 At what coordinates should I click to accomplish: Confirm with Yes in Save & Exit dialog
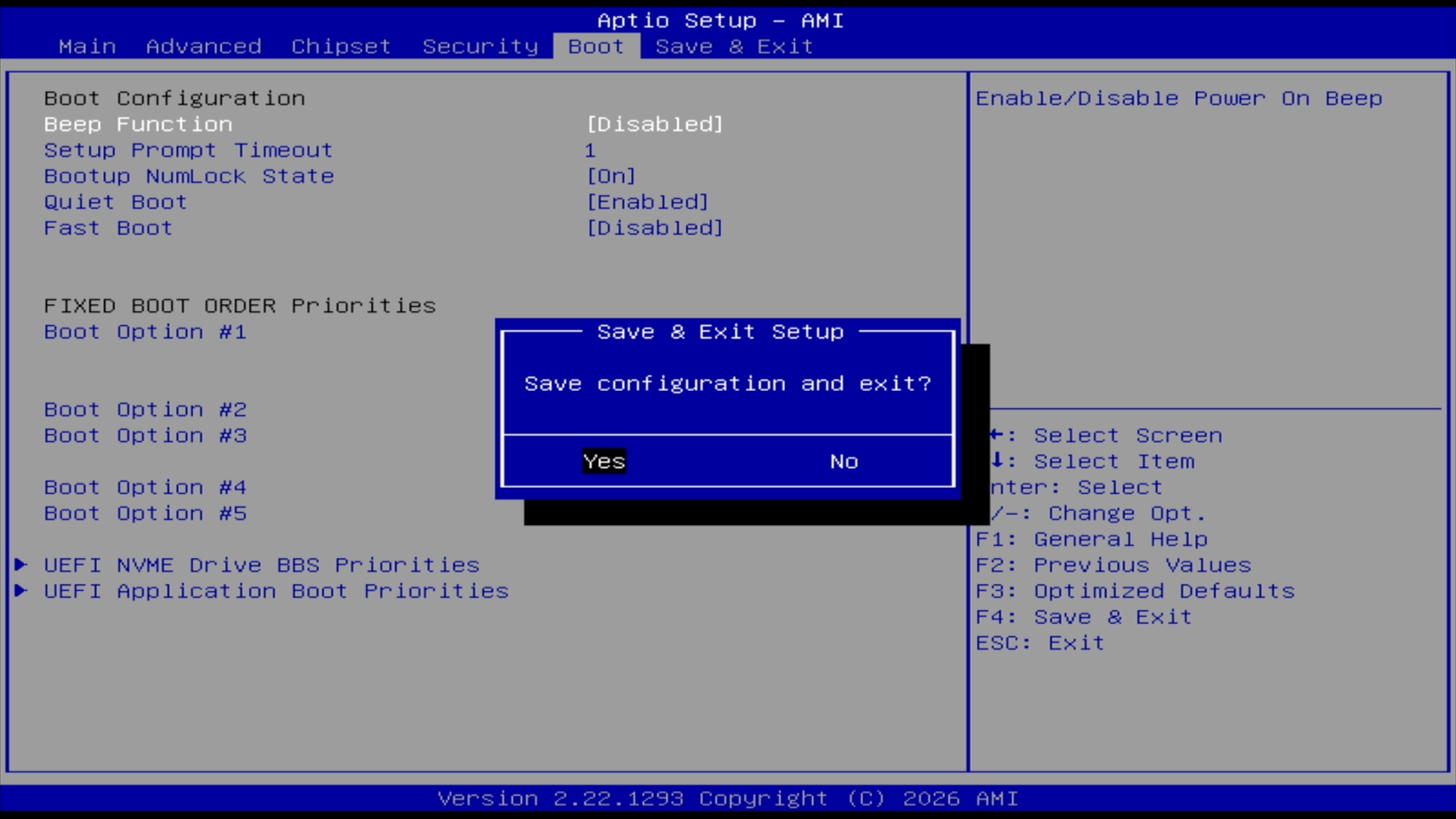click(604, 461)
